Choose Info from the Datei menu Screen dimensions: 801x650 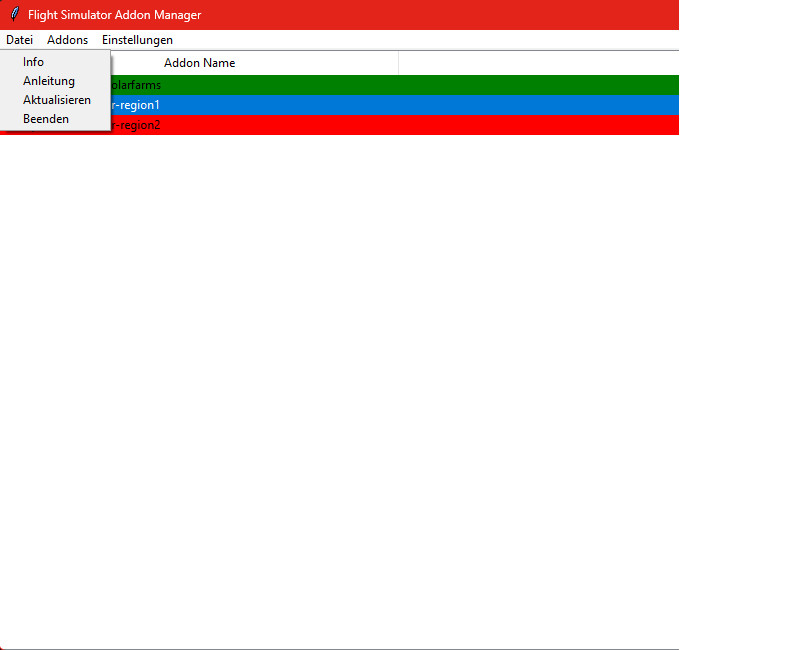pyautogui.click(x=34, y=62)
